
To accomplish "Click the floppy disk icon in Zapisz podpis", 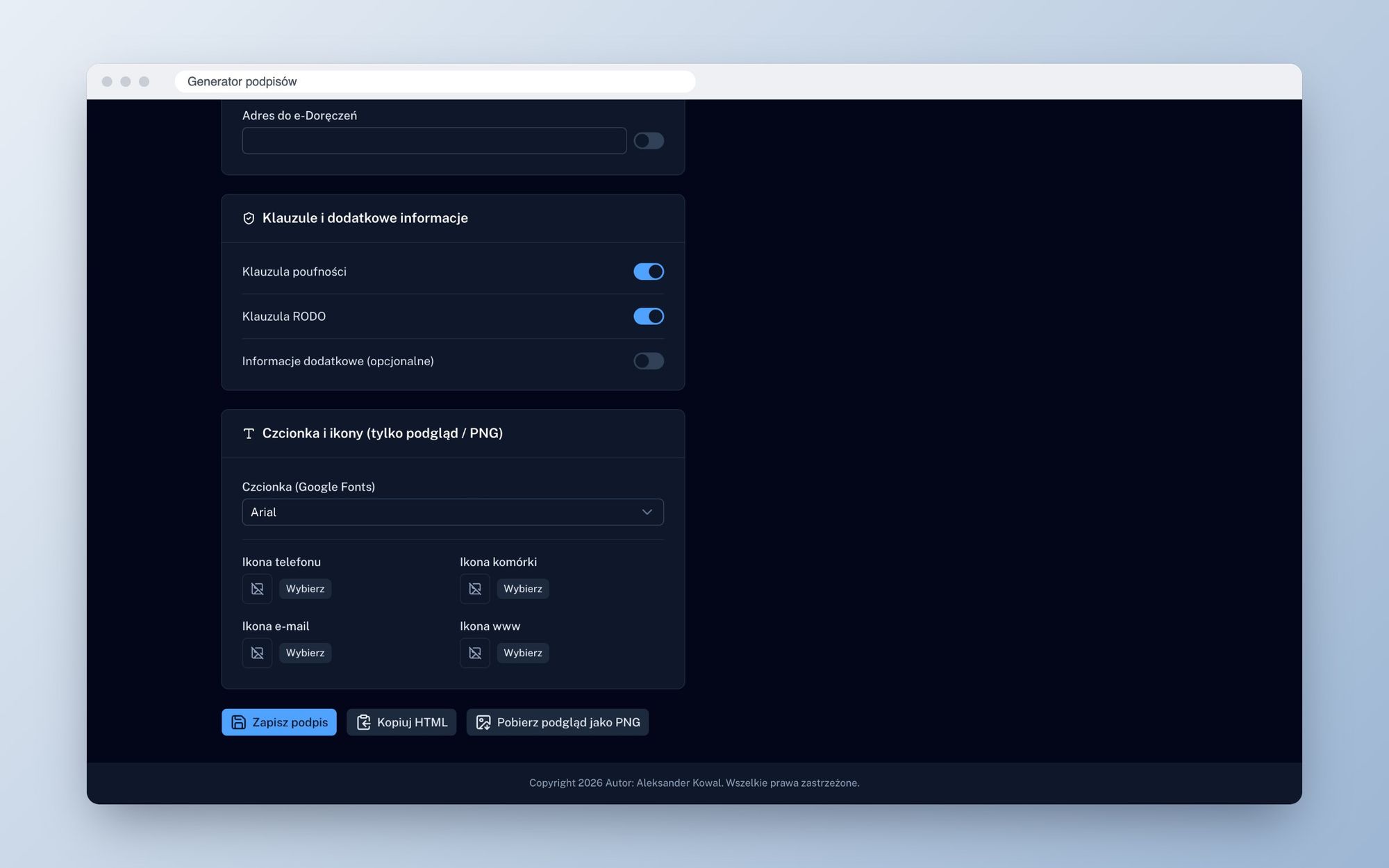I will click(x=238, y=722).
